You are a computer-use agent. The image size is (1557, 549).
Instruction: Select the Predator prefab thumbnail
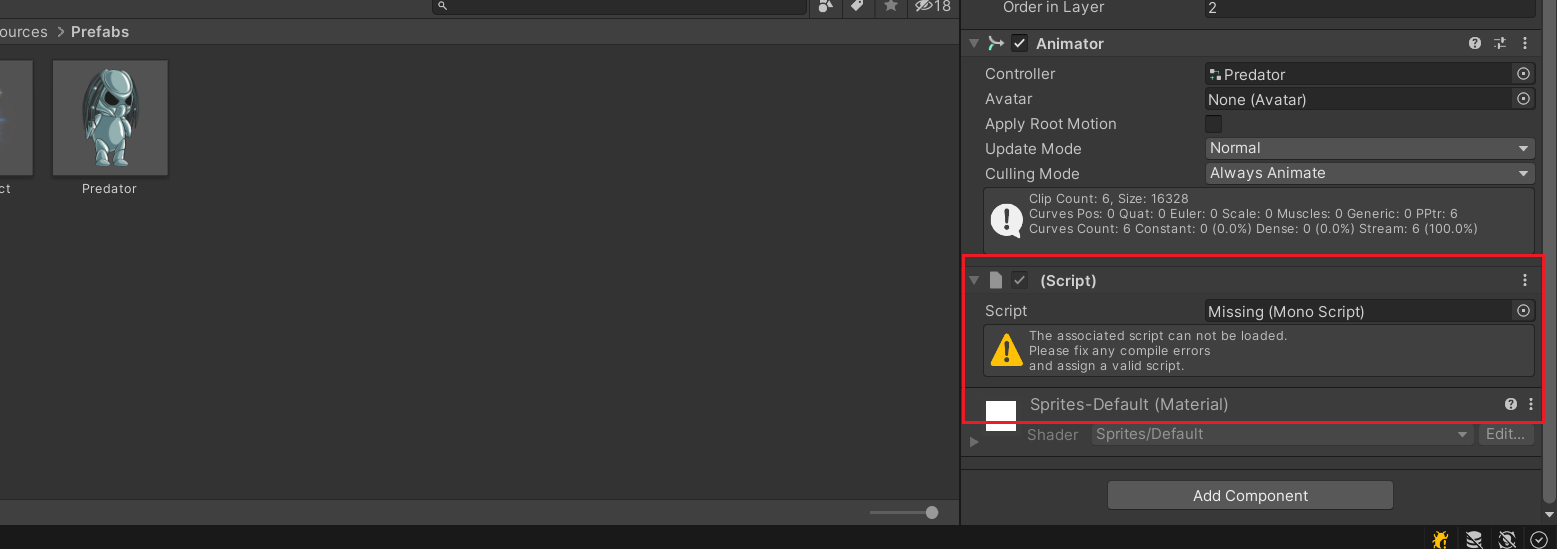pyautogui.click(x=110, y=118)
